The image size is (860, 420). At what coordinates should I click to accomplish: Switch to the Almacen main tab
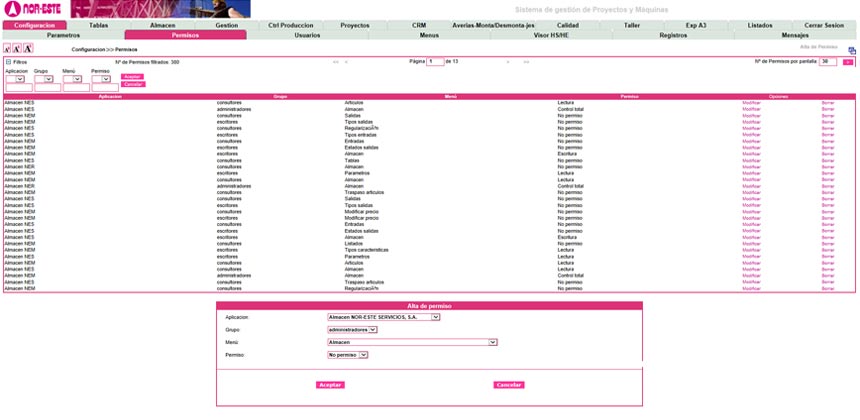[x=162, y=25]
